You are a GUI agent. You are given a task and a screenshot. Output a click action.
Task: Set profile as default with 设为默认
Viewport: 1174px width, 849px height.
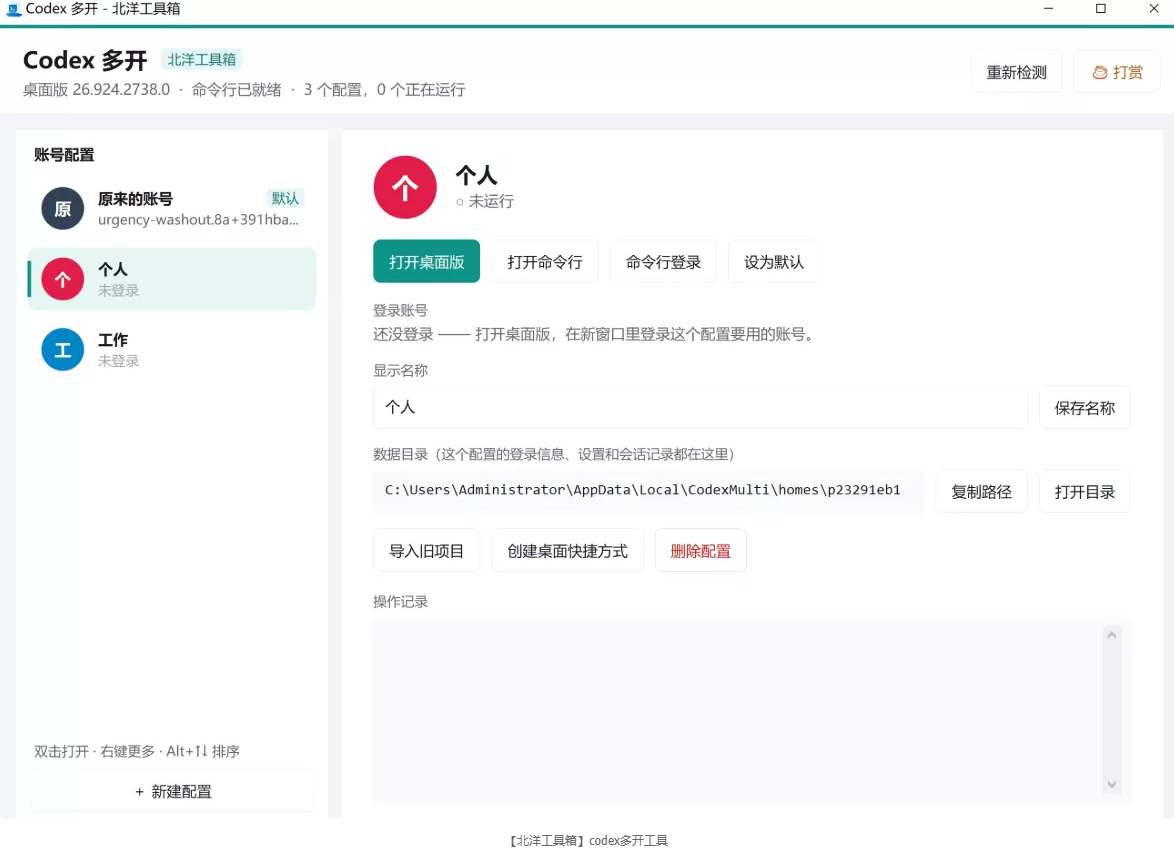tap(774, 262)
